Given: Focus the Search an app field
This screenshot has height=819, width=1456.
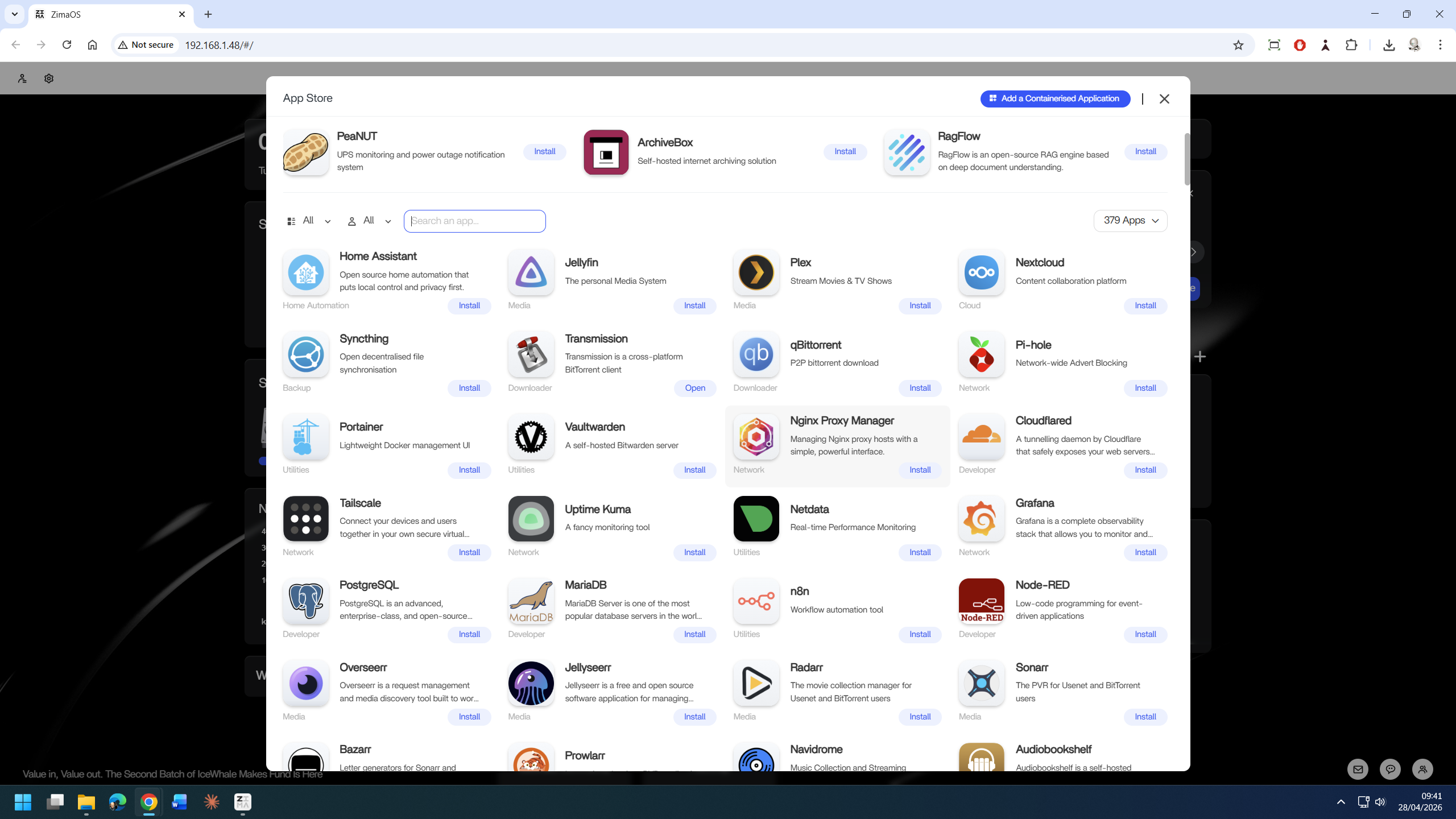Looking at the screenshot, I should pyautogui.click(x=474, y=221).
